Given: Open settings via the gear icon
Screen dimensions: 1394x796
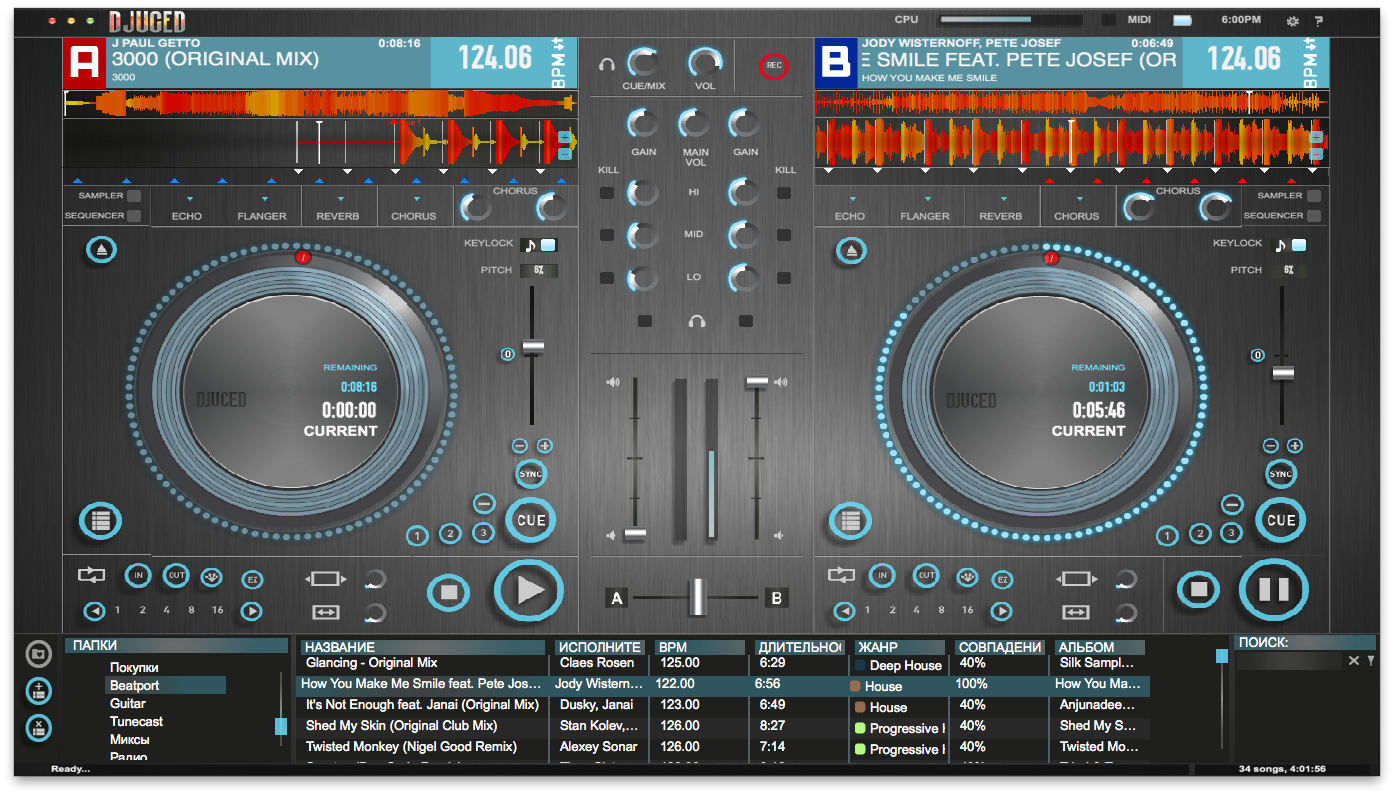Looking at the screenshot, I should 1293,20.
